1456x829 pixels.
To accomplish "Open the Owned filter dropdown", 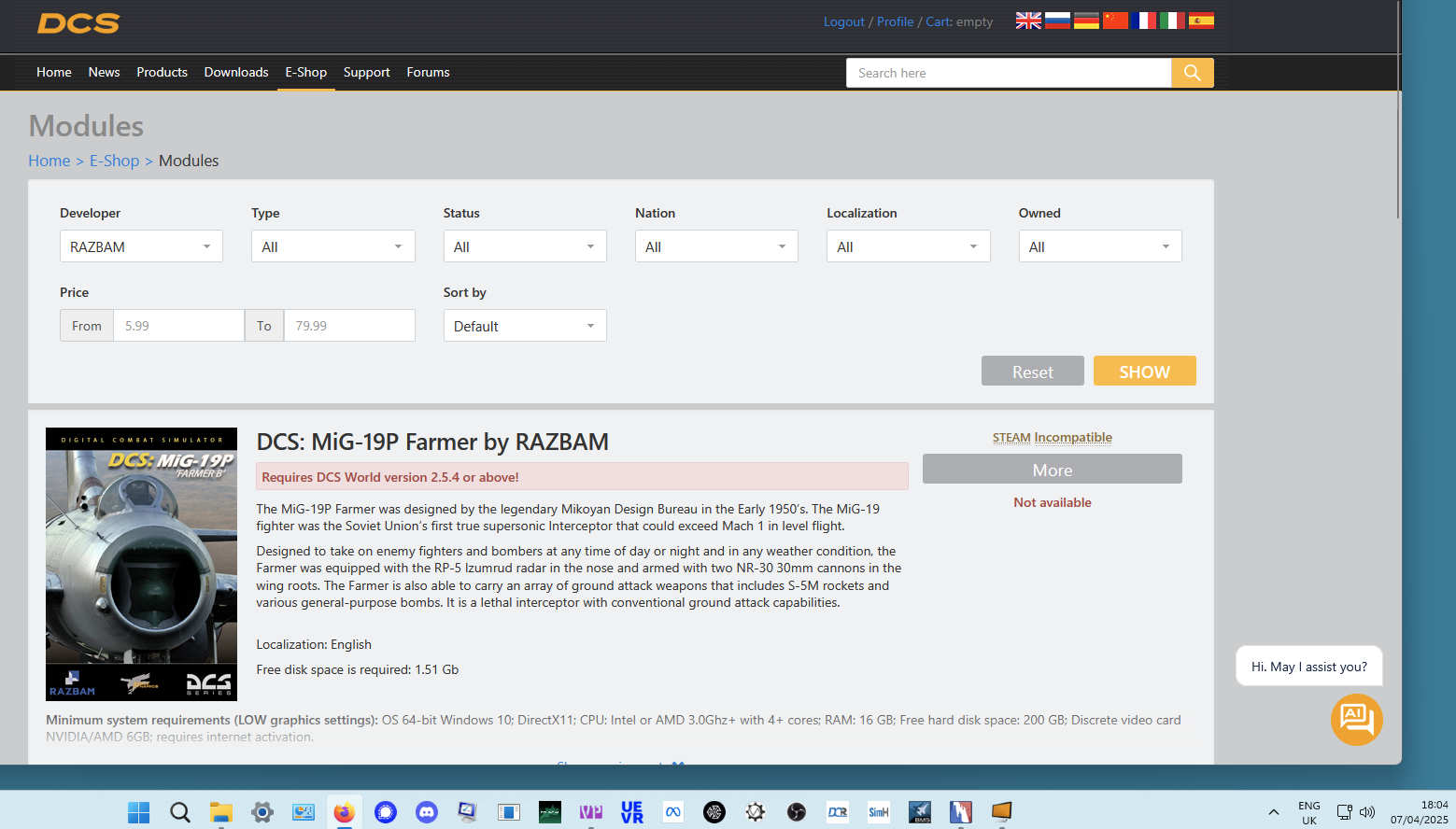I will pos(1100,246).
